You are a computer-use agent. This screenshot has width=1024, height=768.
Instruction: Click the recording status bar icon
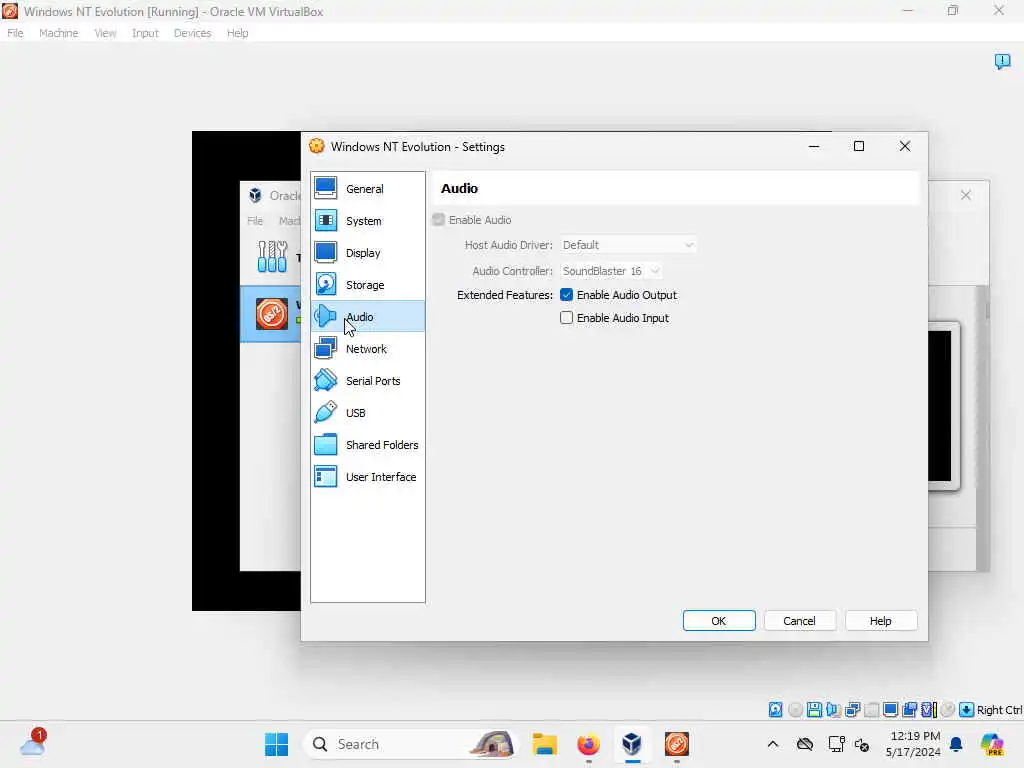coord(948,710)
